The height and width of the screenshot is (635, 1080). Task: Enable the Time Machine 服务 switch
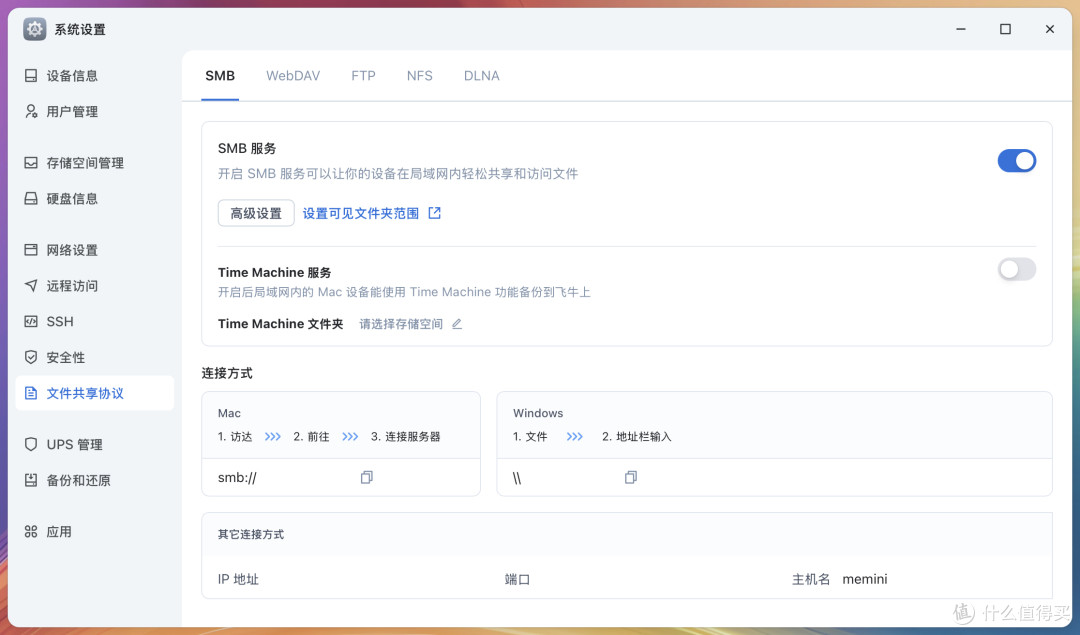[1017, 269]
